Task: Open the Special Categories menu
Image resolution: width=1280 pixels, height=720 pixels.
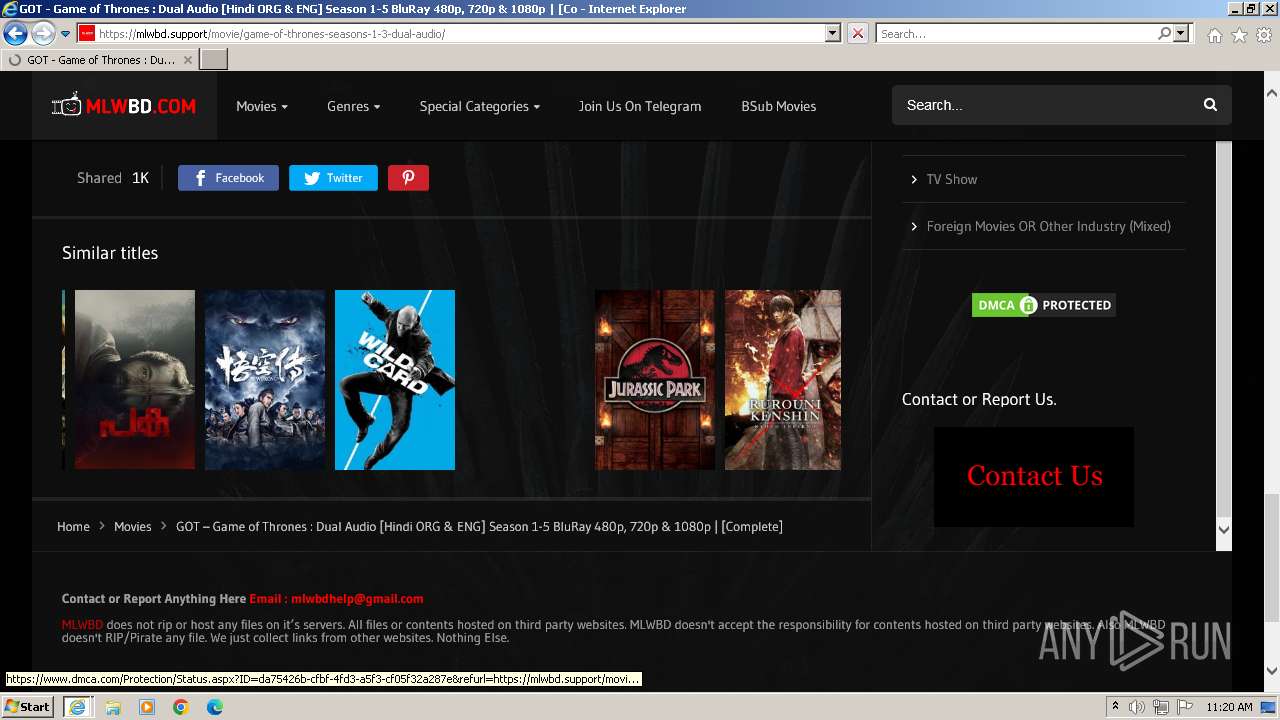Action: 479,106
